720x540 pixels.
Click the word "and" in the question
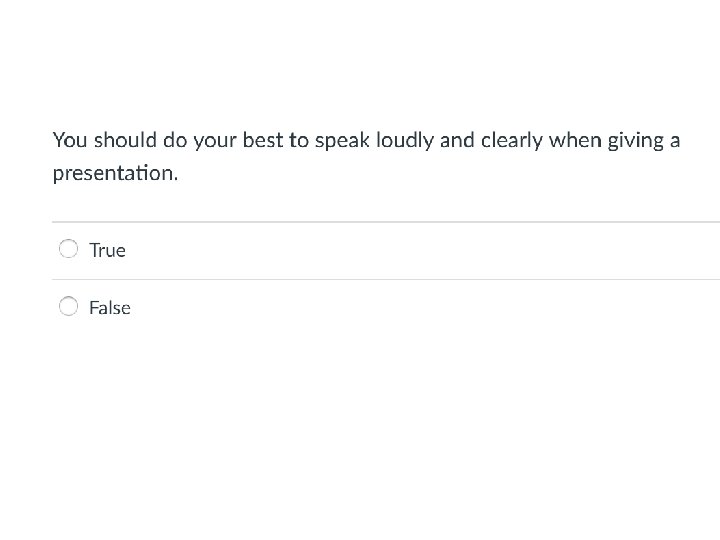coord(457,140)
